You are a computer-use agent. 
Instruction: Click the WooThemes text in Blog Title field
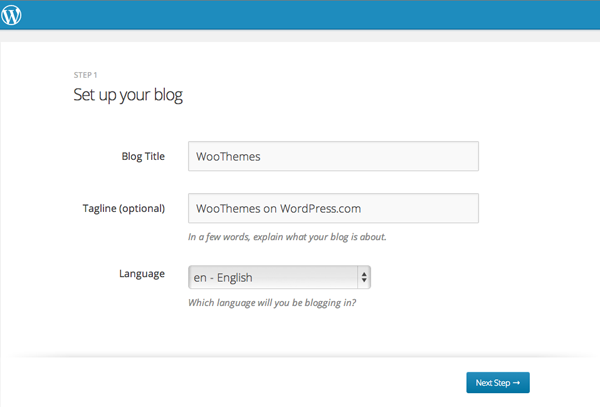[228, 156]
